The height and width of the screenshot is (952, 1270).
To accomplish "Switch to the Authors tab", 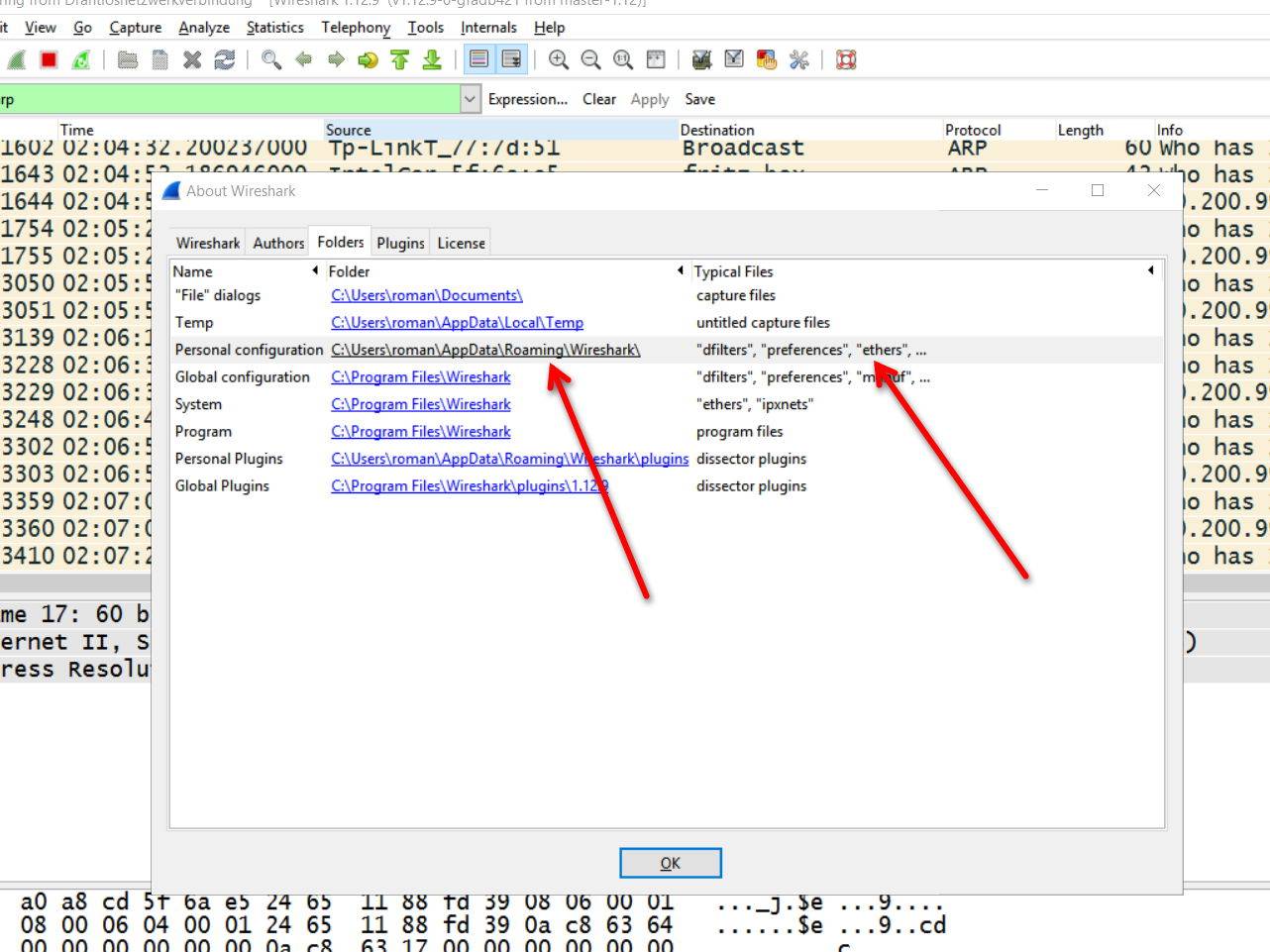I will click(278, 243).
